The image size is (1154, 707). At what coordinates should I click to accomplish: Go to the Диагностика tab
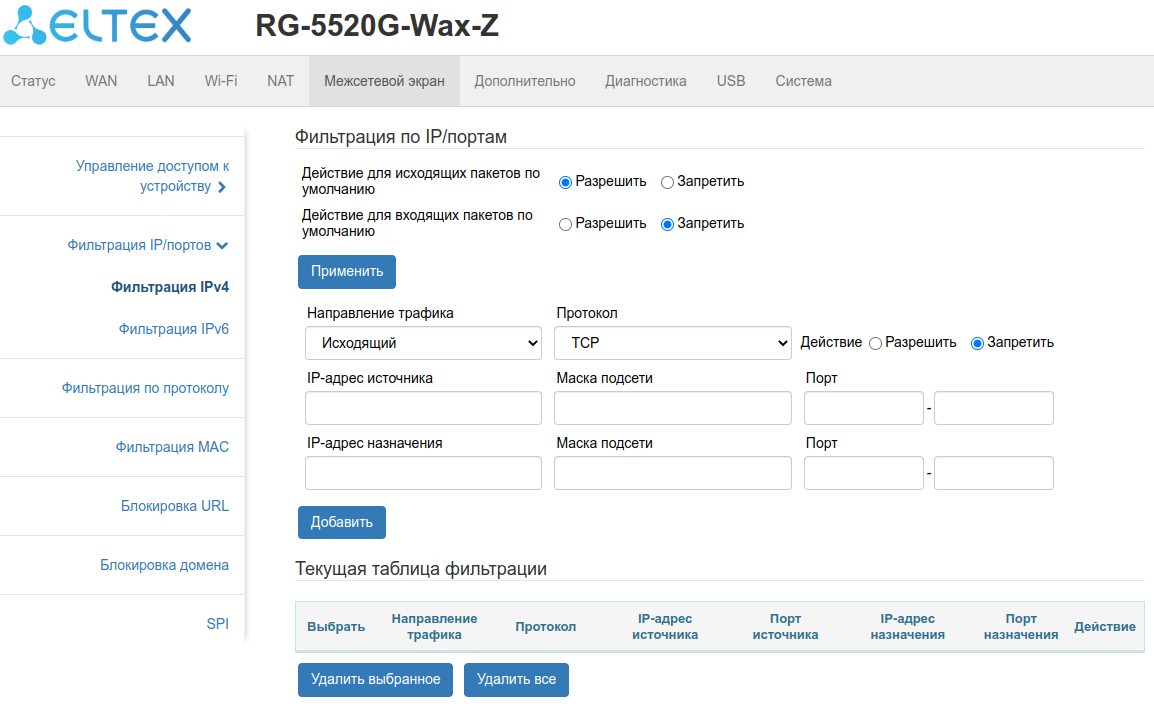(645, 81)
